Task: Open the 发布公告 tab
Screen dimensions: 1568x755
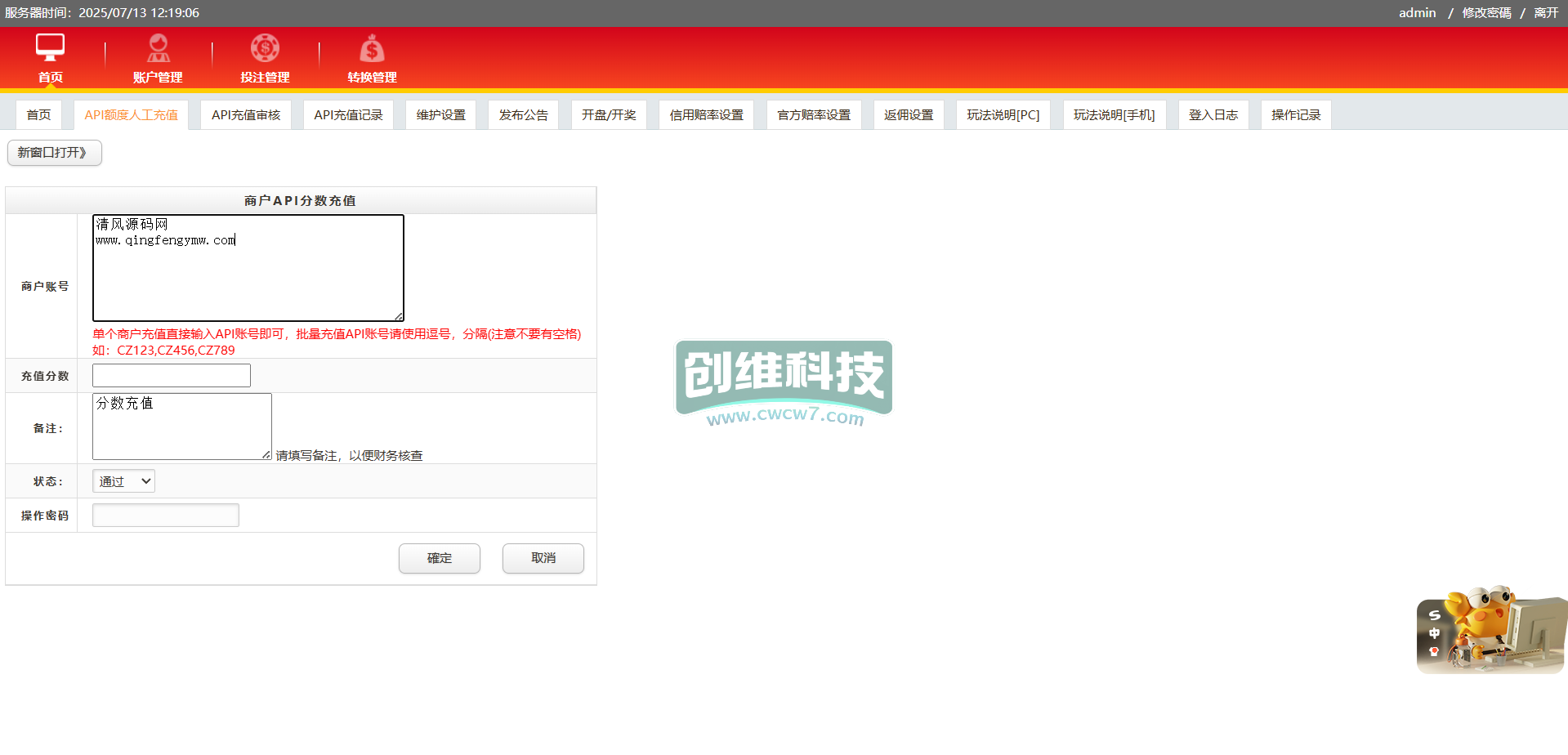Action: (x=523, y=115)
